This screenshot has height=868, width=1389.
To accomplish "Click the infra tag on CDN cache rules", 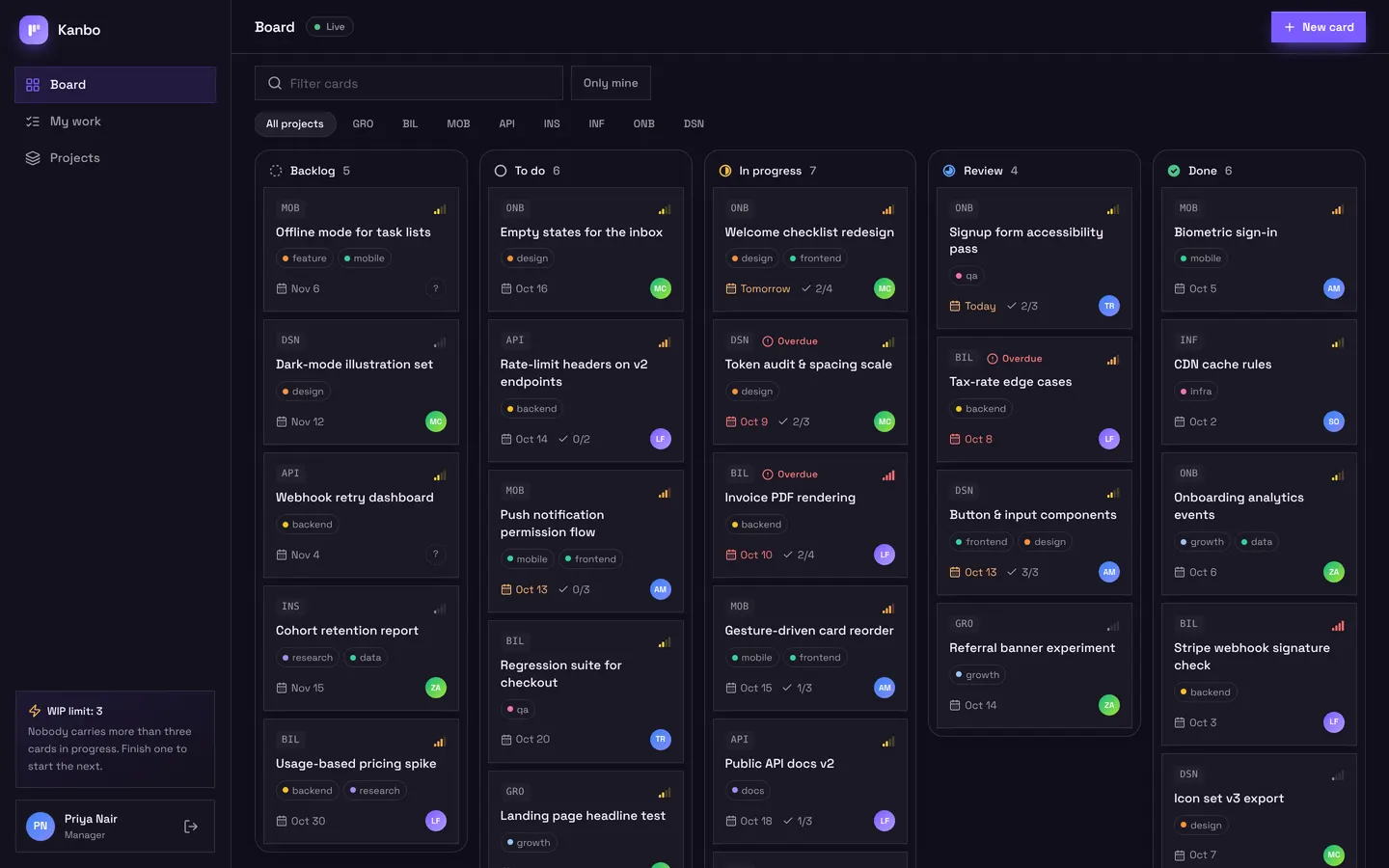I will click(1196, 392).
